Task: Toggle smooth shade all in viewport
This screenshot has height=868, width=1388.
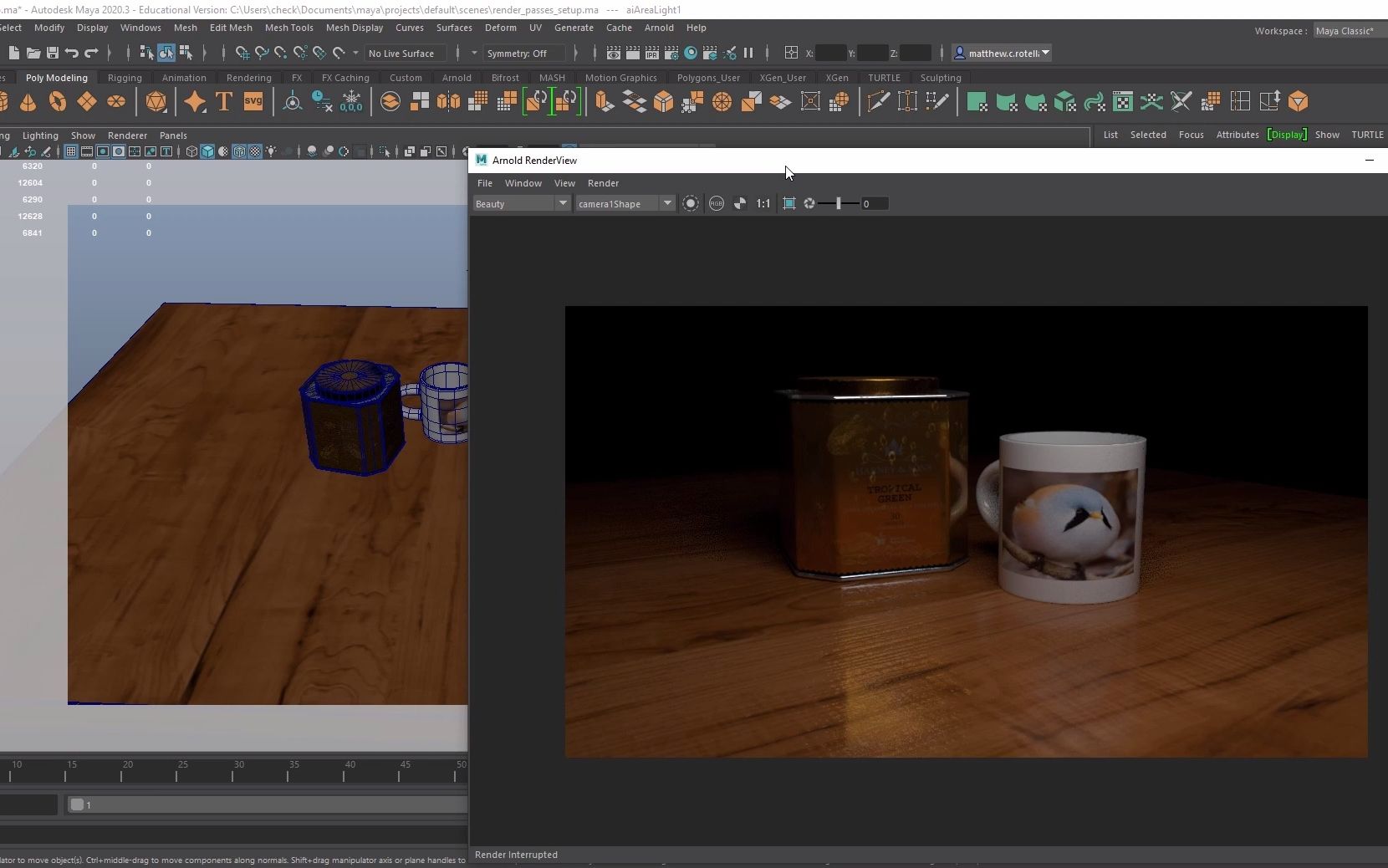Action: click(x=207, y=151)
